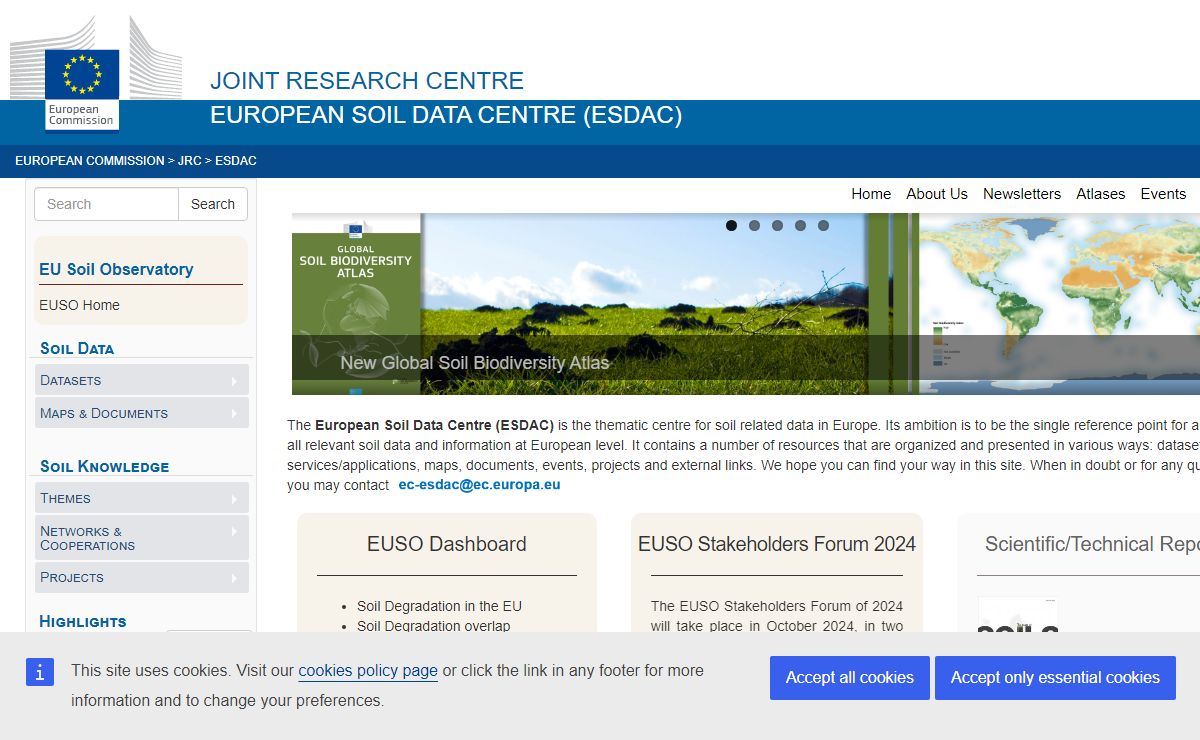Go to Newsletters menu item
Image resolution: width=1200 pixels, height=740 pixels.
point(1022,194)
